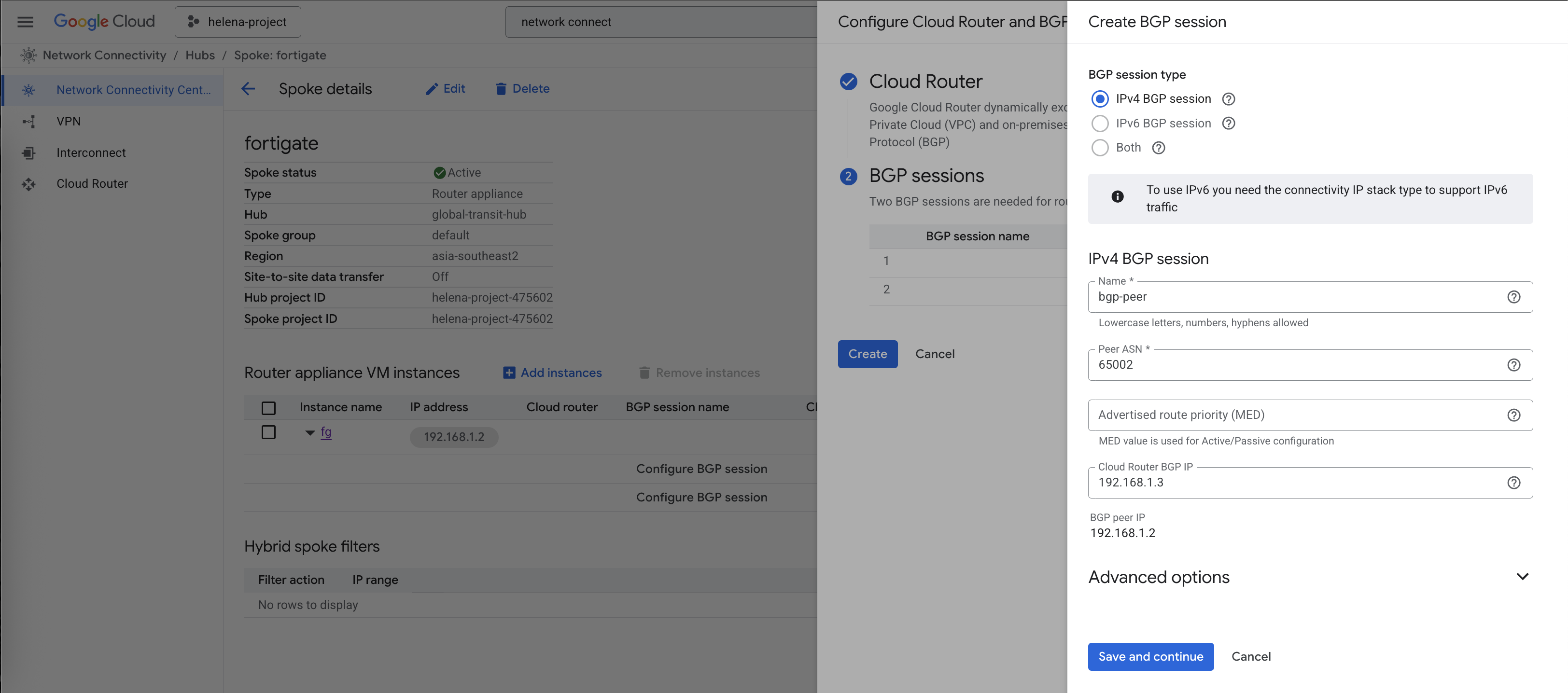
Task: Click the help icon next to IPv4 BGP session
Action: pyautogui.click(x=1228, y=98)
